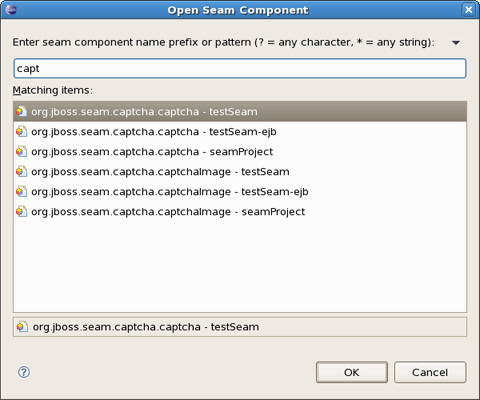Click the Eclipse icon in the title bar
This screenshot has width=480, height=400.
11,9
